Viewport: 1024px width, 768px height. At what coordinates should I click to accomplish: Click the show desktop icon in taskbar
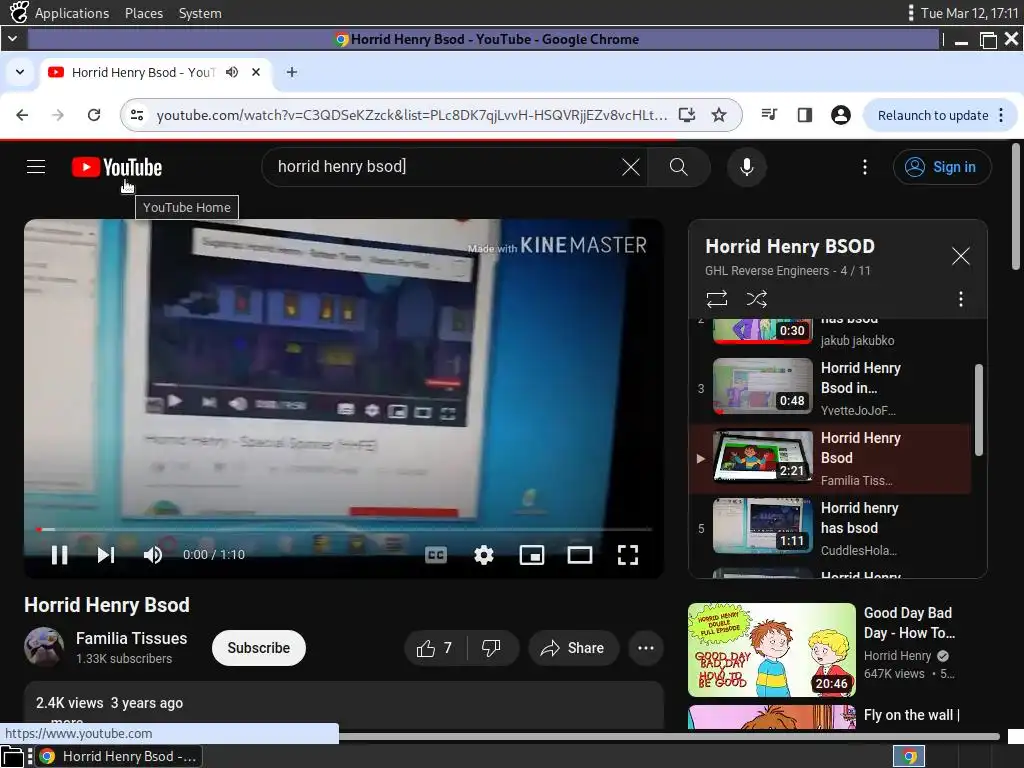(x=13, y=756)
